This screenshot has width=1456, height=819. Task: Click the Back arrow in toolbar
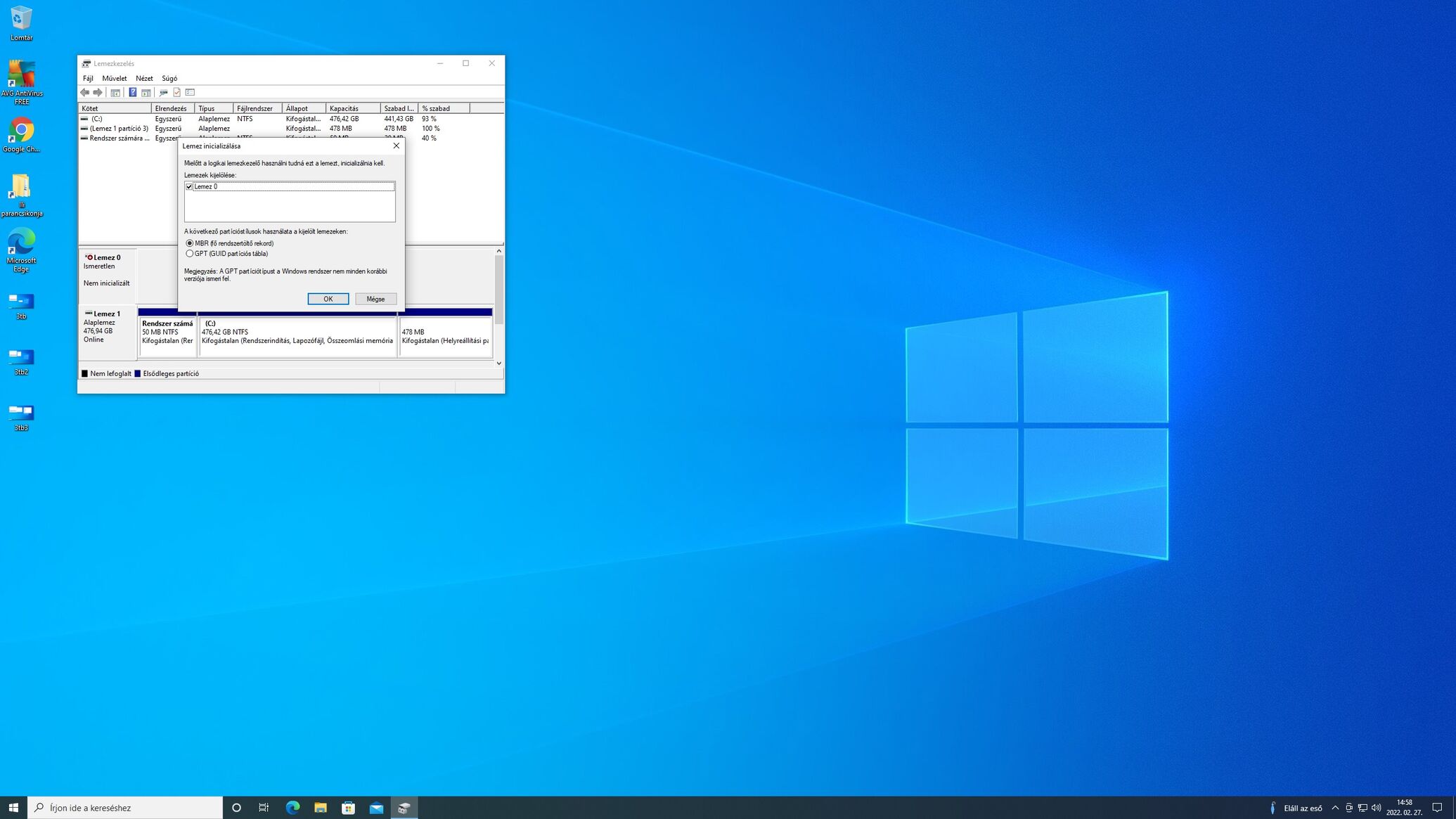coord(85,92)
